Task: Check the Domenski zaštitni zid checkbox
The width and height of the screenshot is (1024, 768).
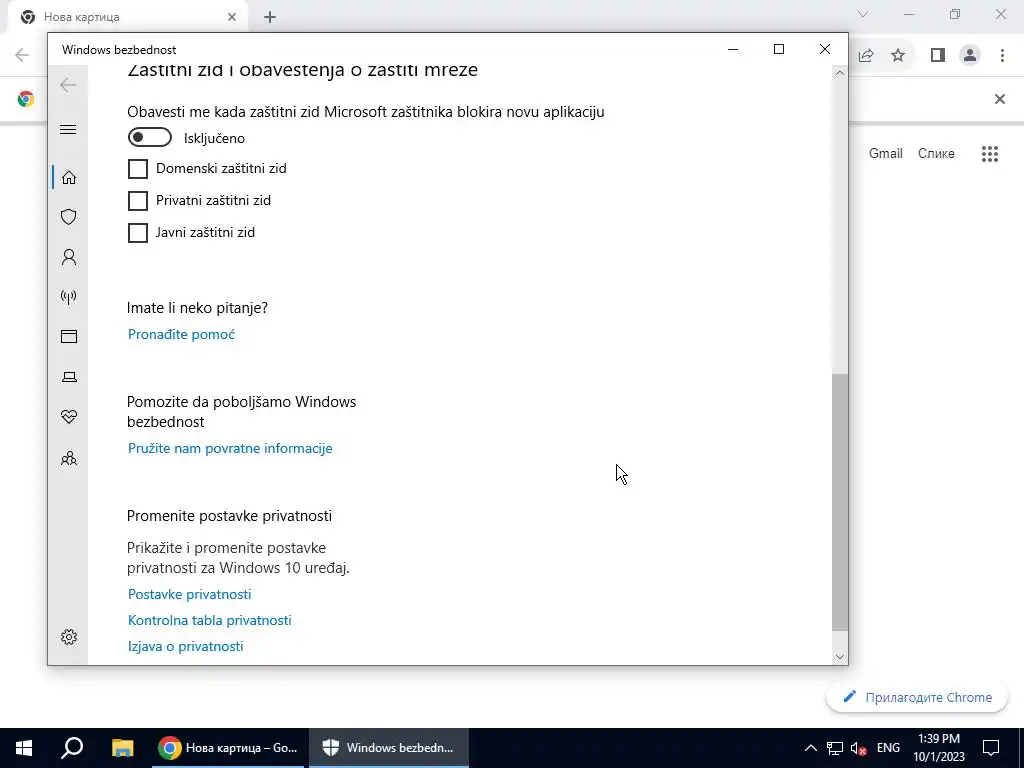Action: click(138, 168)
